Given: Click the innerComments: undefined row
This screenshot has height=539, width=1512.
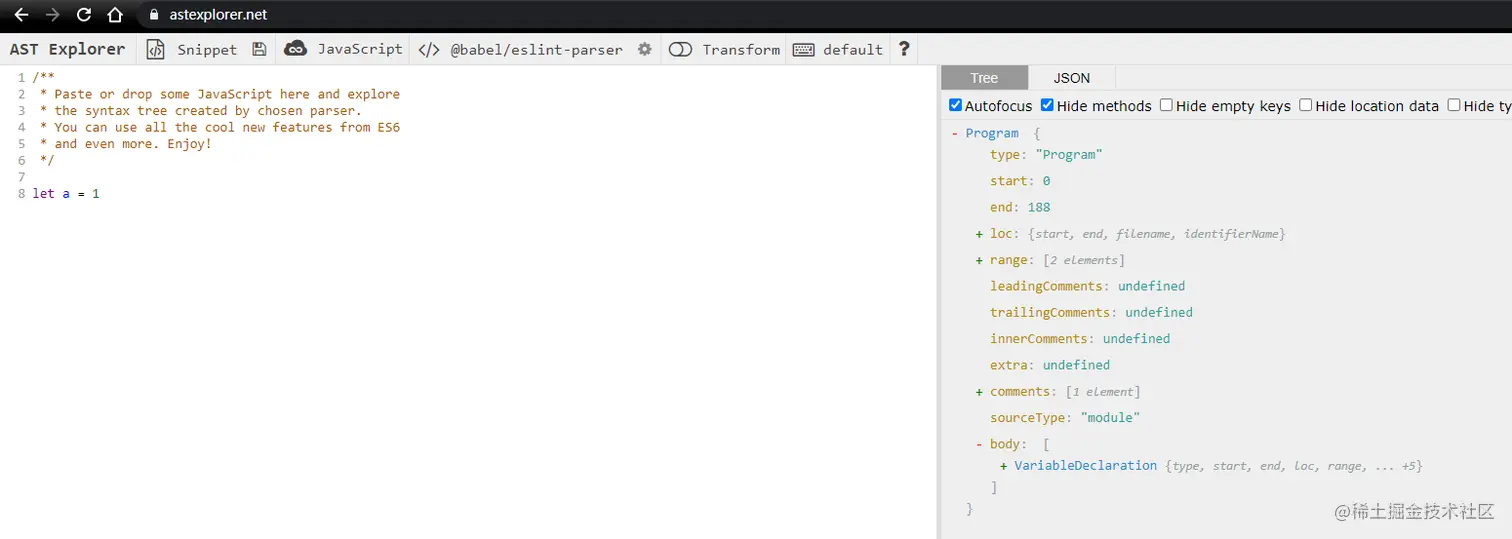Looking at the screenshot, I should [x=1080, y=338].
